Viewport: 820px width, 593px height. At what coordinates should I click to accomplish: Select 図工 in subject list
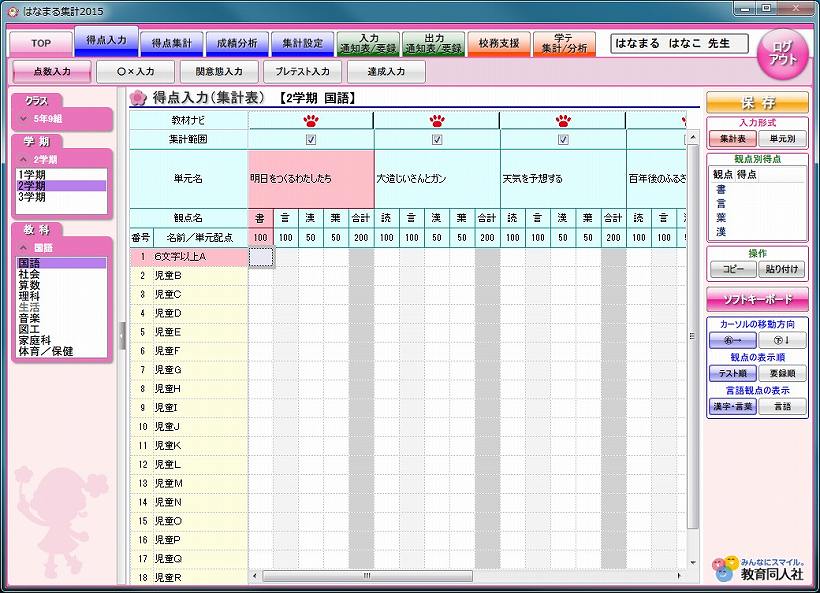pos(62,329)
